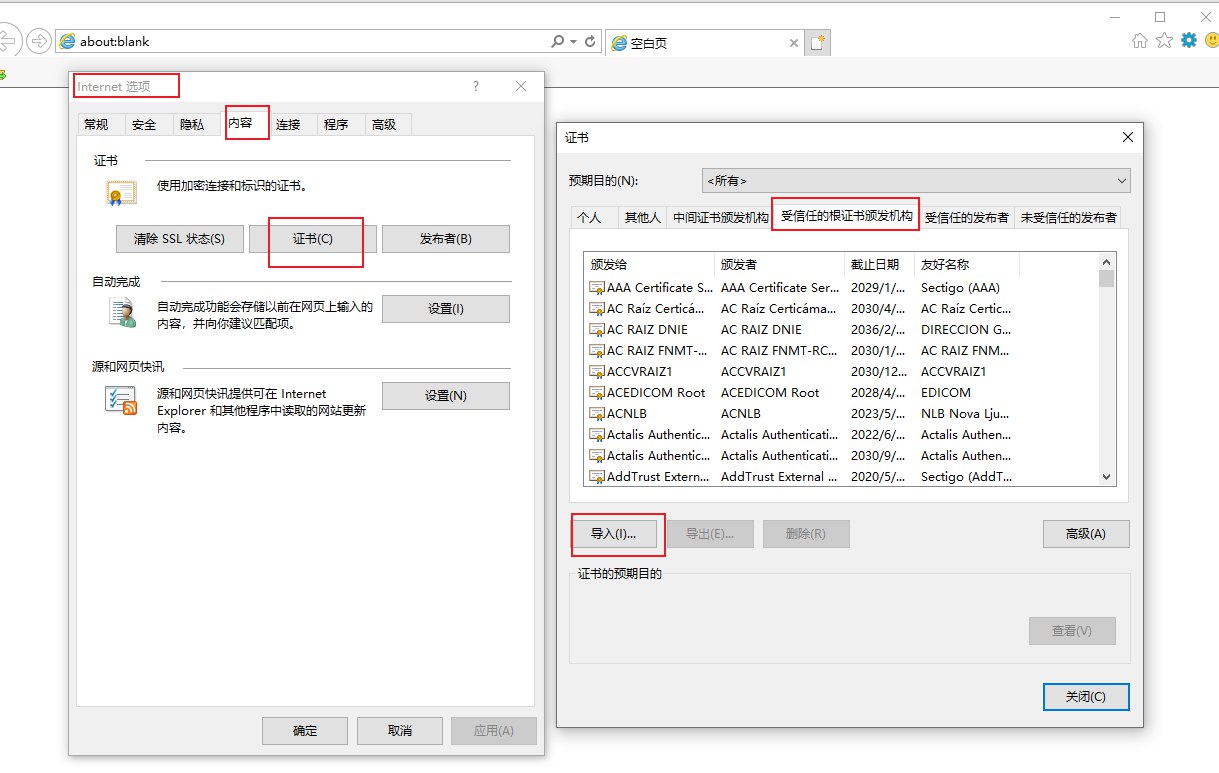Screen dimensions: 1219x773
Task: Click the help question mark in Internet 选项
Action: pyautogui.click(x=476, y=86)
